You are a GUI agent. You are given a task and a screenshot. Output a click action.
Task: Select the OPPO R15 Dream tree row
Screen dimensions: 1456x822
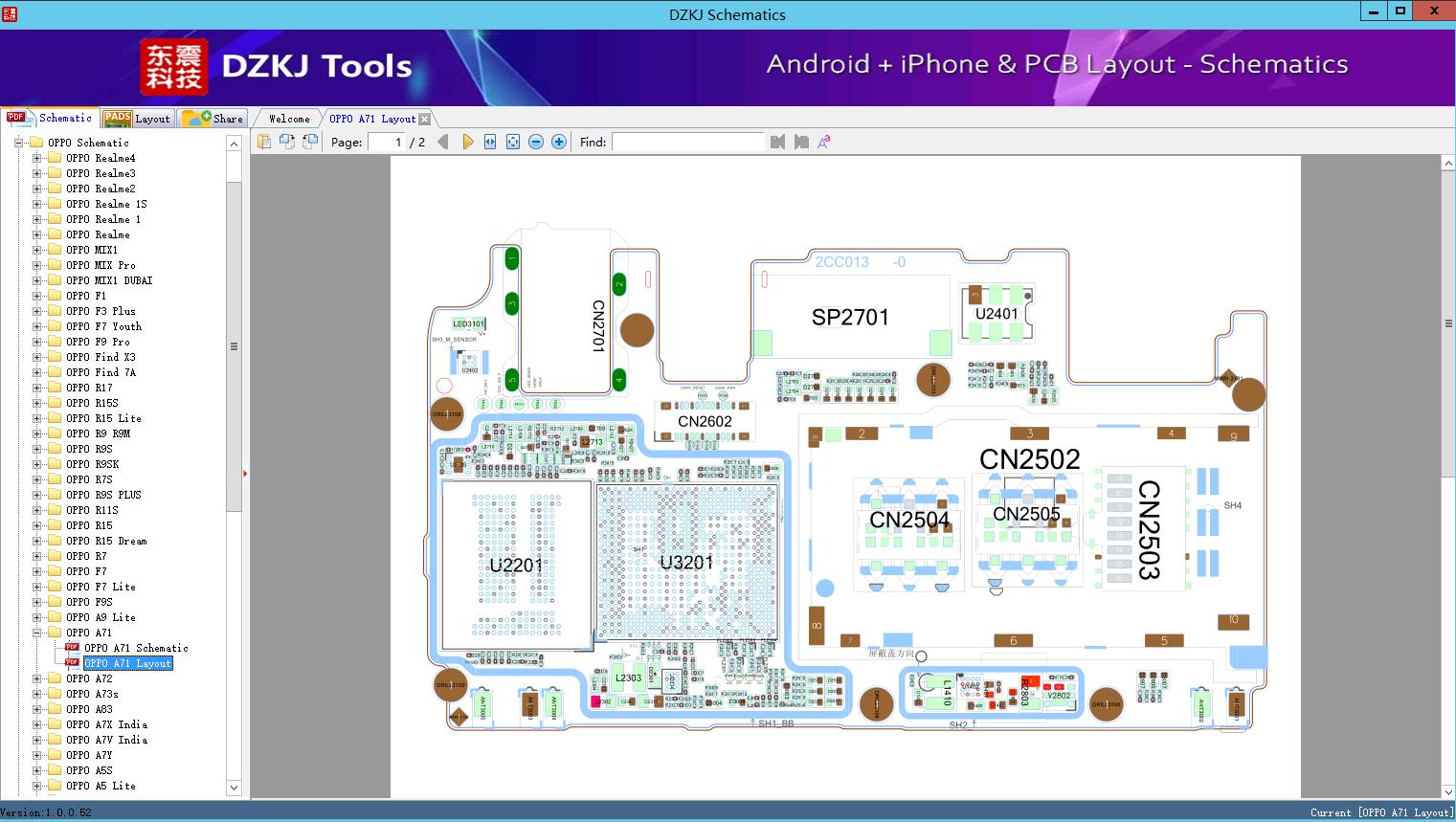point(106,541)
